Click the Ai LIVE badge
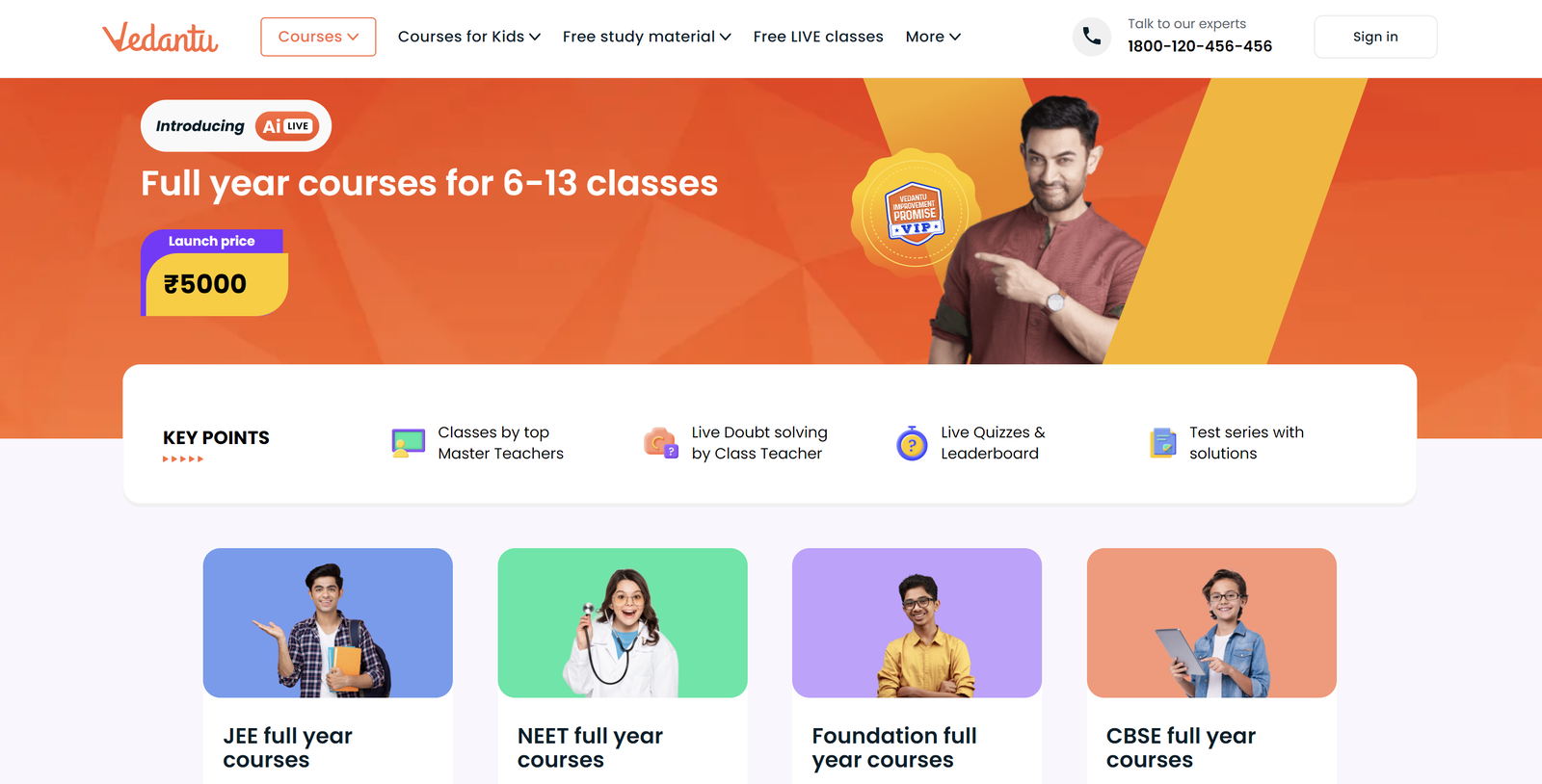This screenshot has width=1542, height=784. 287,126
